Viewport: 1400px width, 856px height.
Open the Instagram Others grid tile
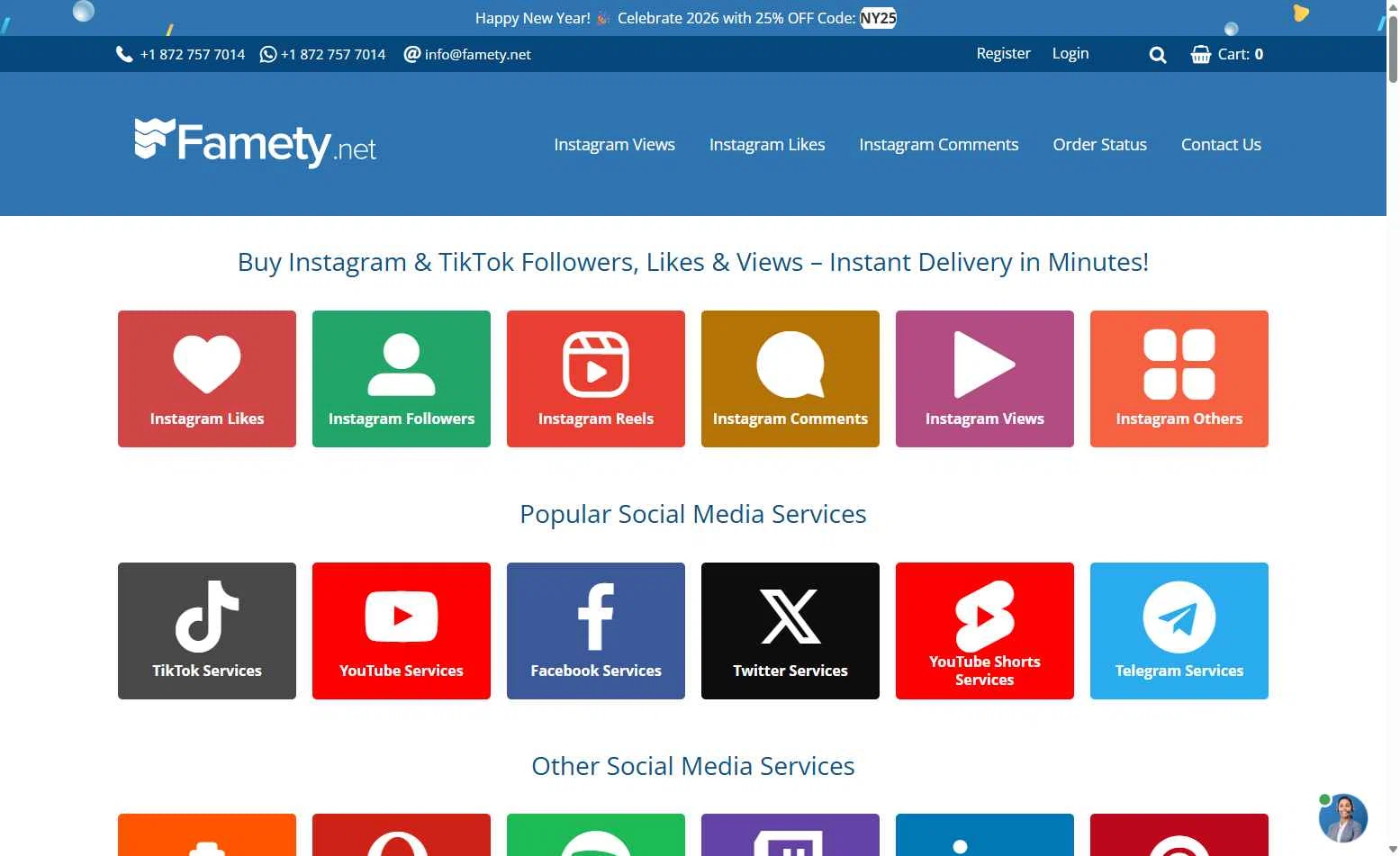(1179, 379)
